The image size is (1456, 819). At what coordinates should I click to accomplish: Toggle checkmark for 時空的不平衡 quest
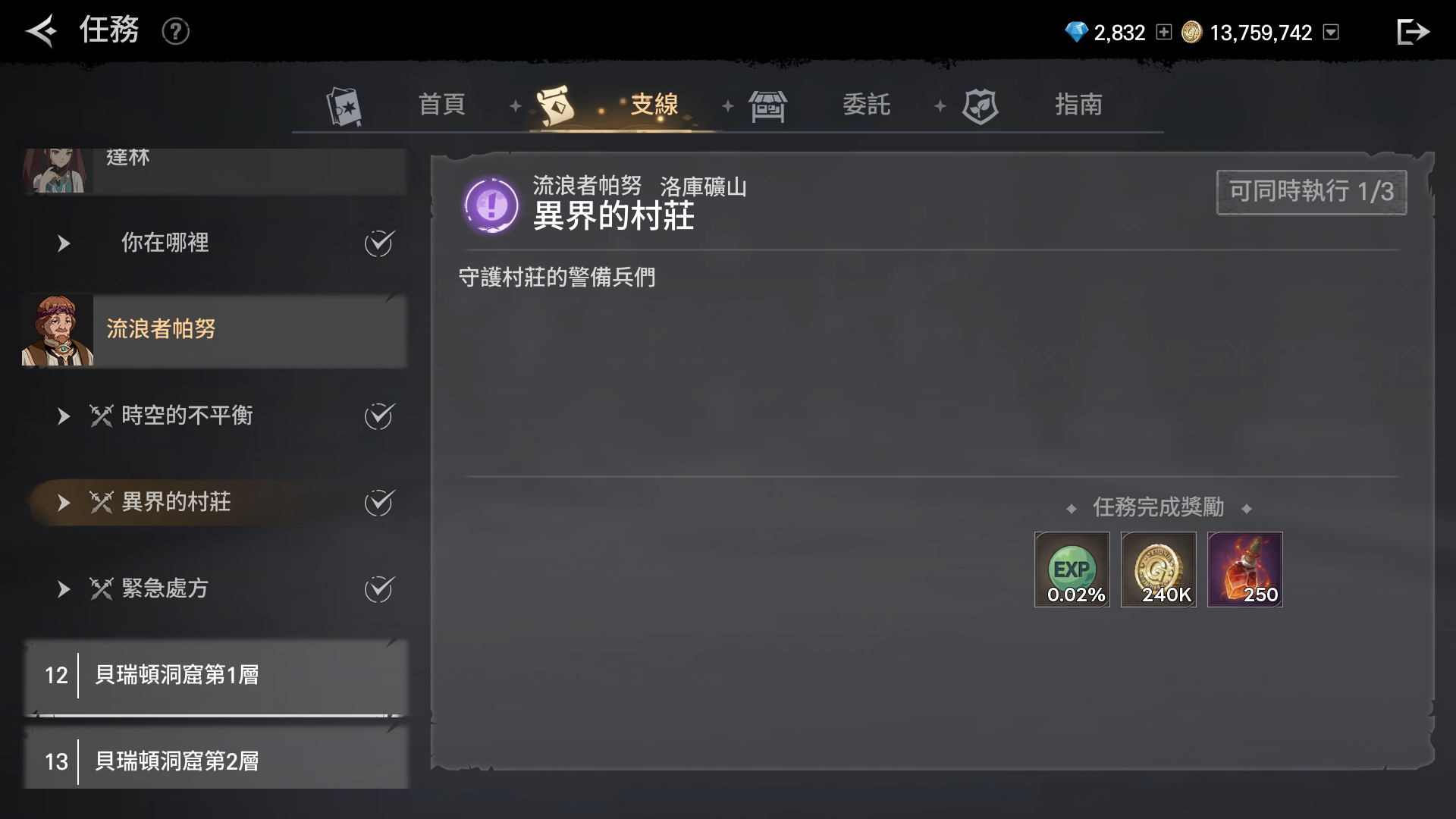[x=378, y=416]
